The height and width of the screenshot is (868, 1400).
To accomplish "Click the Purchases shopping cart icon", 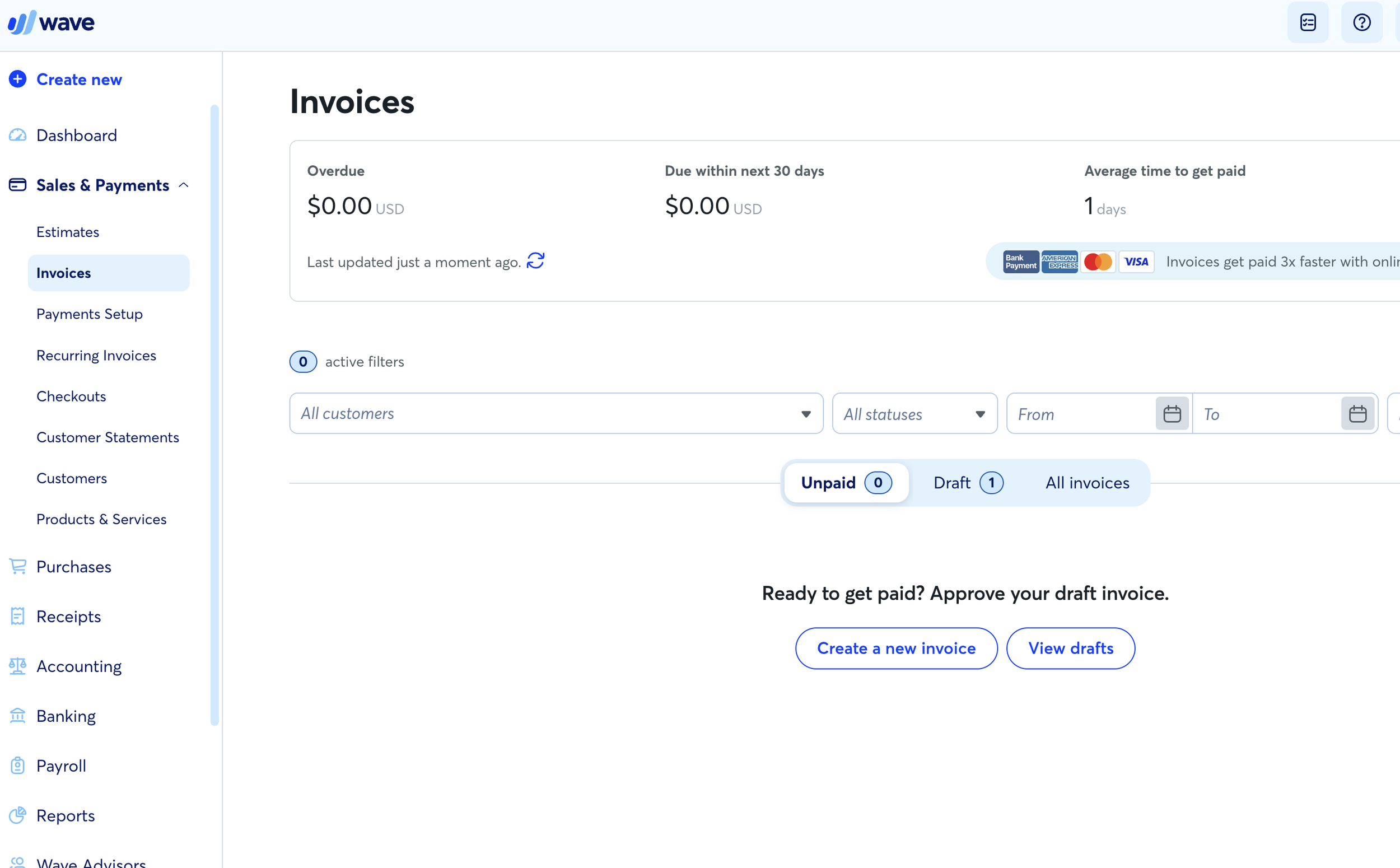I will tap(17, 567).
